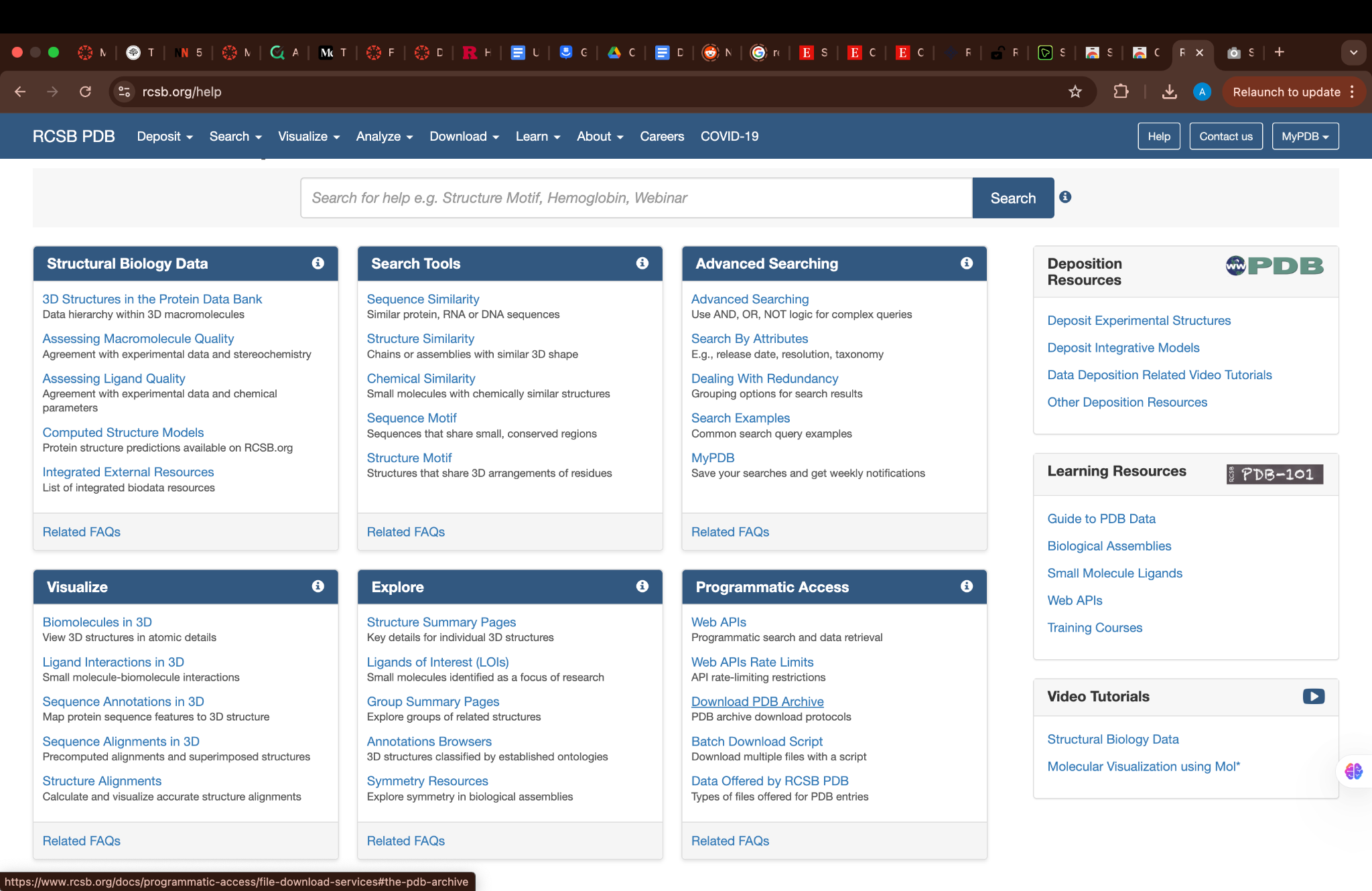Image resolution: width=1372 pixels, height=891 pixels.
Task: Click the Visualize panel info icon
Action: (318, 586)
